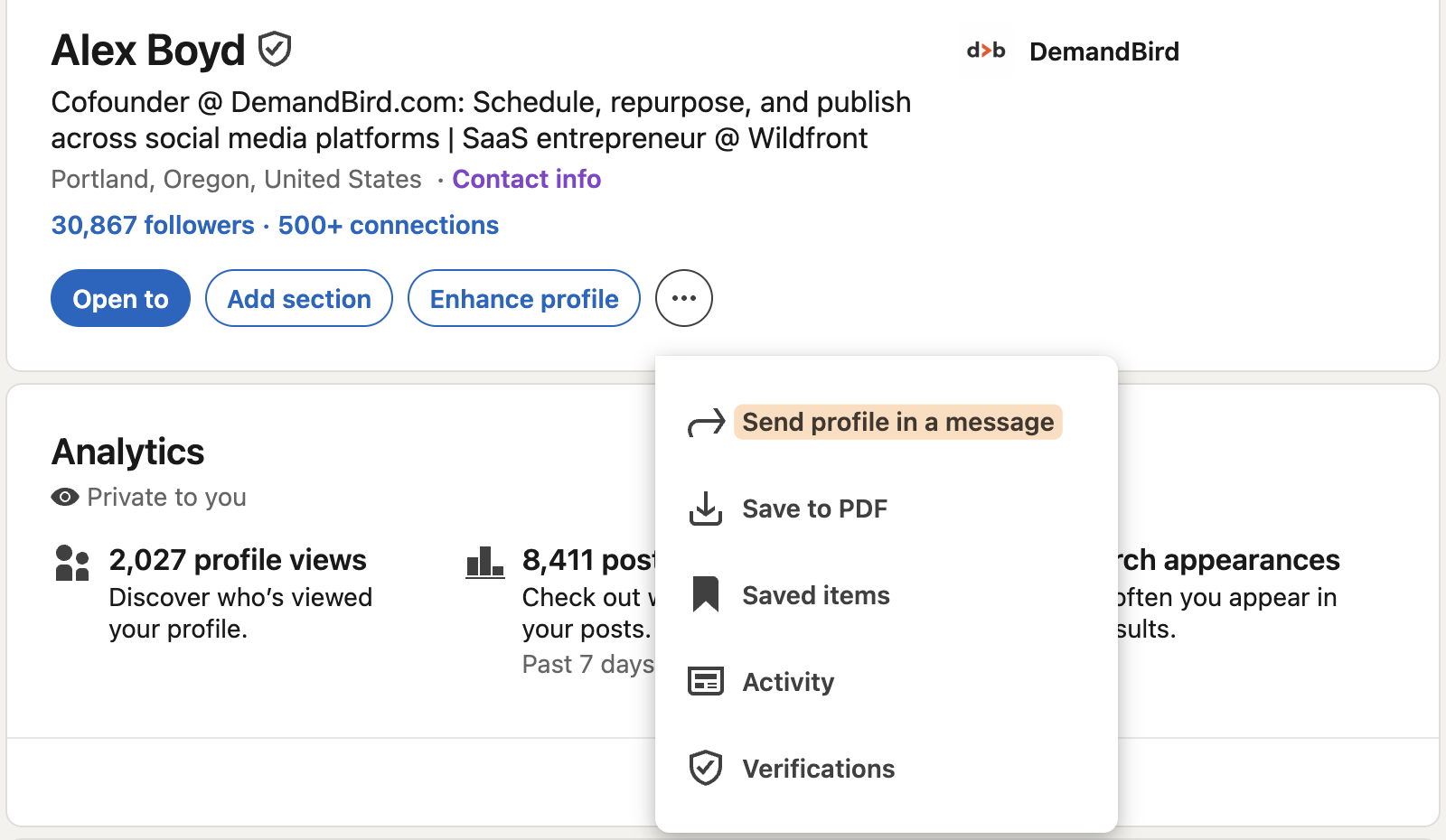Screen dimensions: 1446x840
Task: Open the DemandBird company logo
Action: [x=985, y=51]
